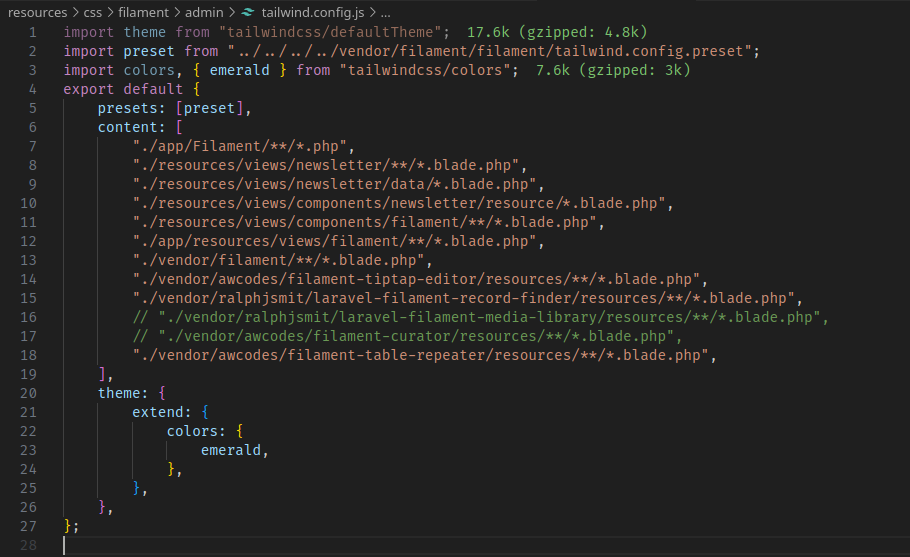Select 'tailwind.config.js' in breadcrumb
The width and height of the screenshot is (910, 557).
[x=313, y=12]
